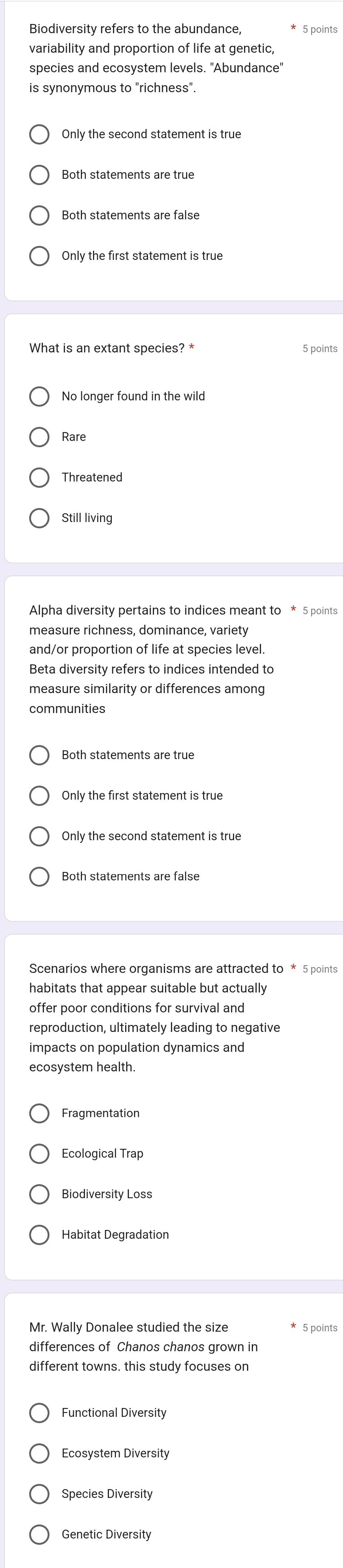Mark 'Both statements are false' for alpha diversity question
The image size is (343, 1568).
pyautogui.click(x=40, y=876)
